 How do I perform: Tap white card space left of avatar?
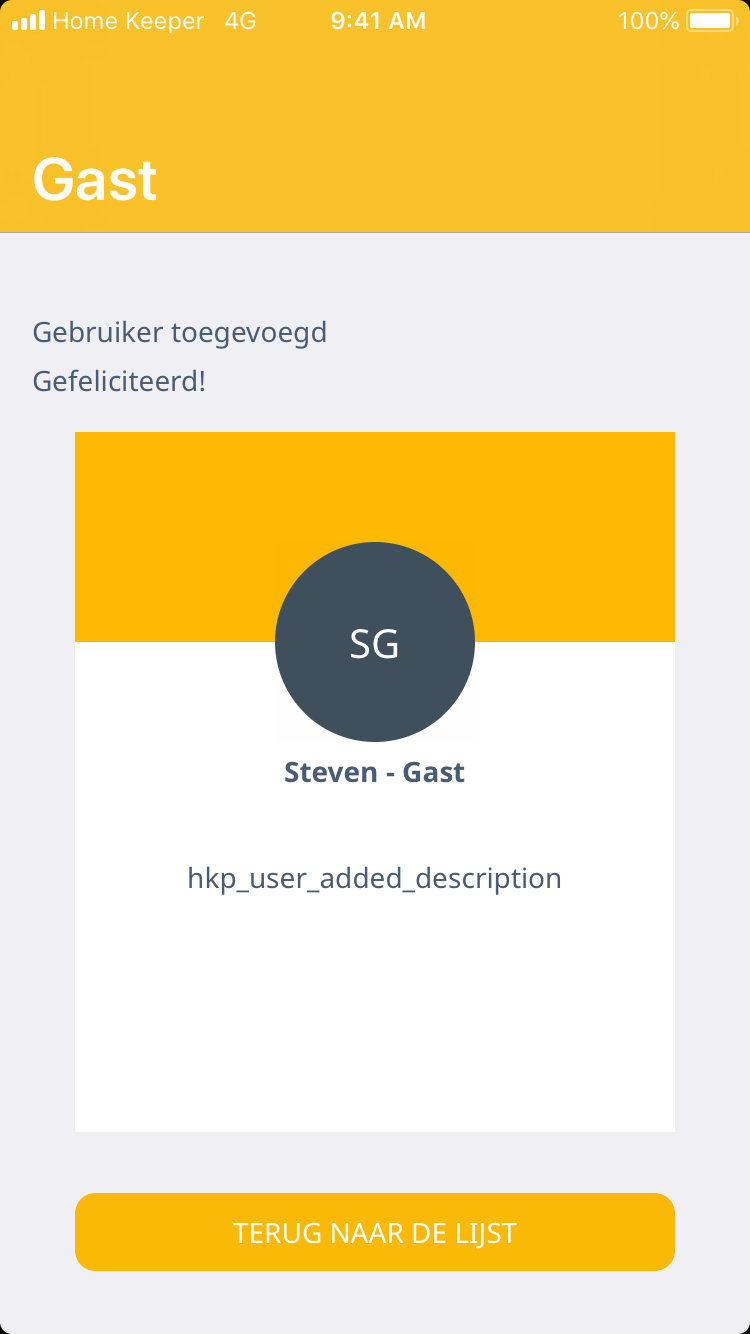170,700
